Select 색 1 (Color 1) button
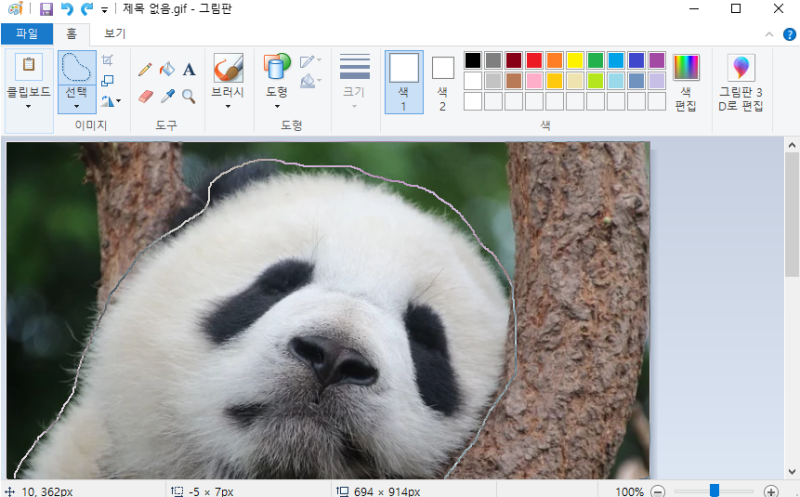Screen dimensions: 800x497 (404, 82)
